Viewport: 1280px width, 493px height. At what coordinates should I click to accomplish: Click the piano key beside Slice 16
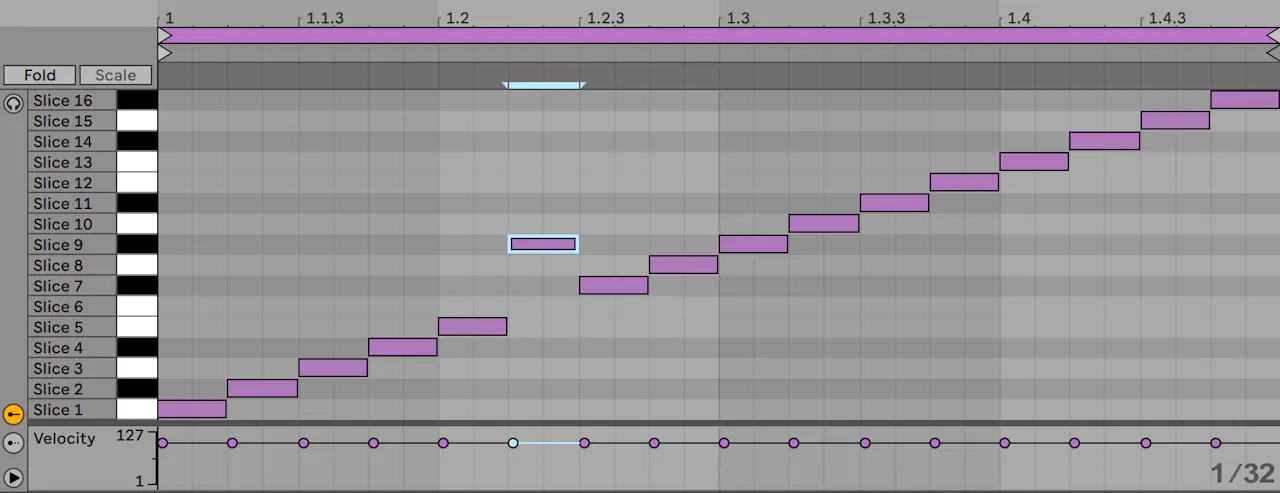pyautogui.click(x=137, y=100)
